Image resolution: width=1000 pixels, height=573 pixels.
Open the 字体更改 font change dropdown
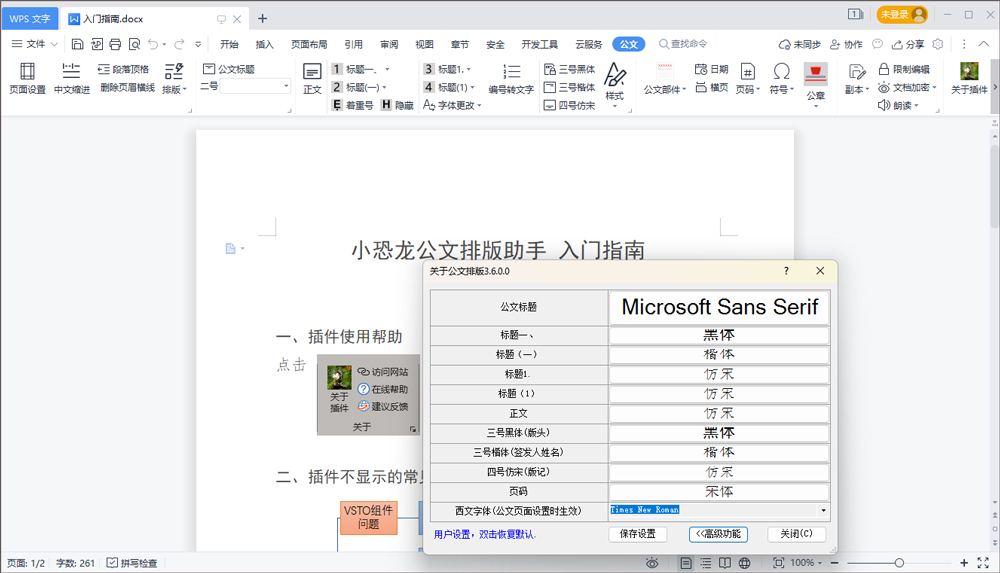click(x=452, y=105)
